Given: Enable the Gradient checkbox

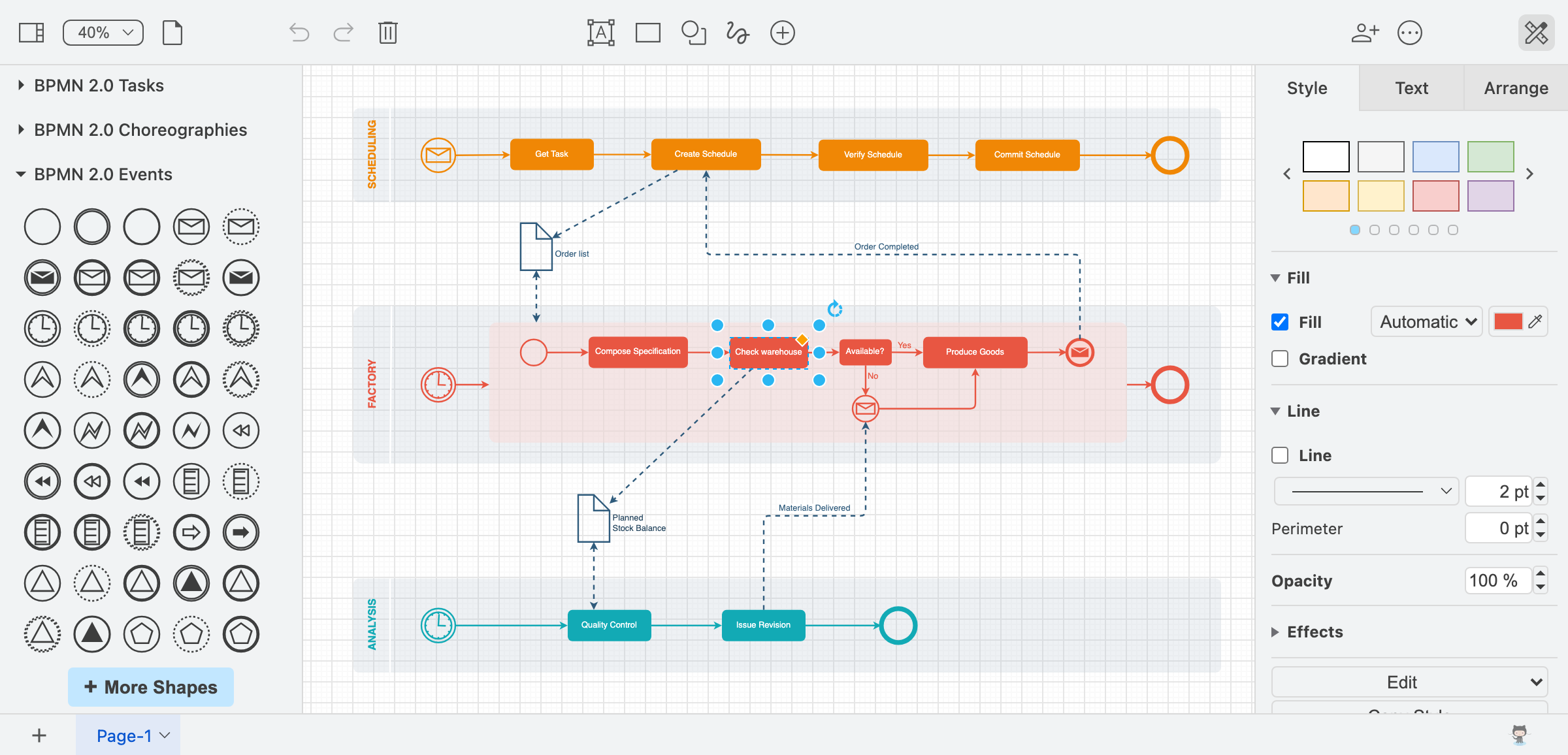Looking at the screenshot, I should (x=1280, y=359).
